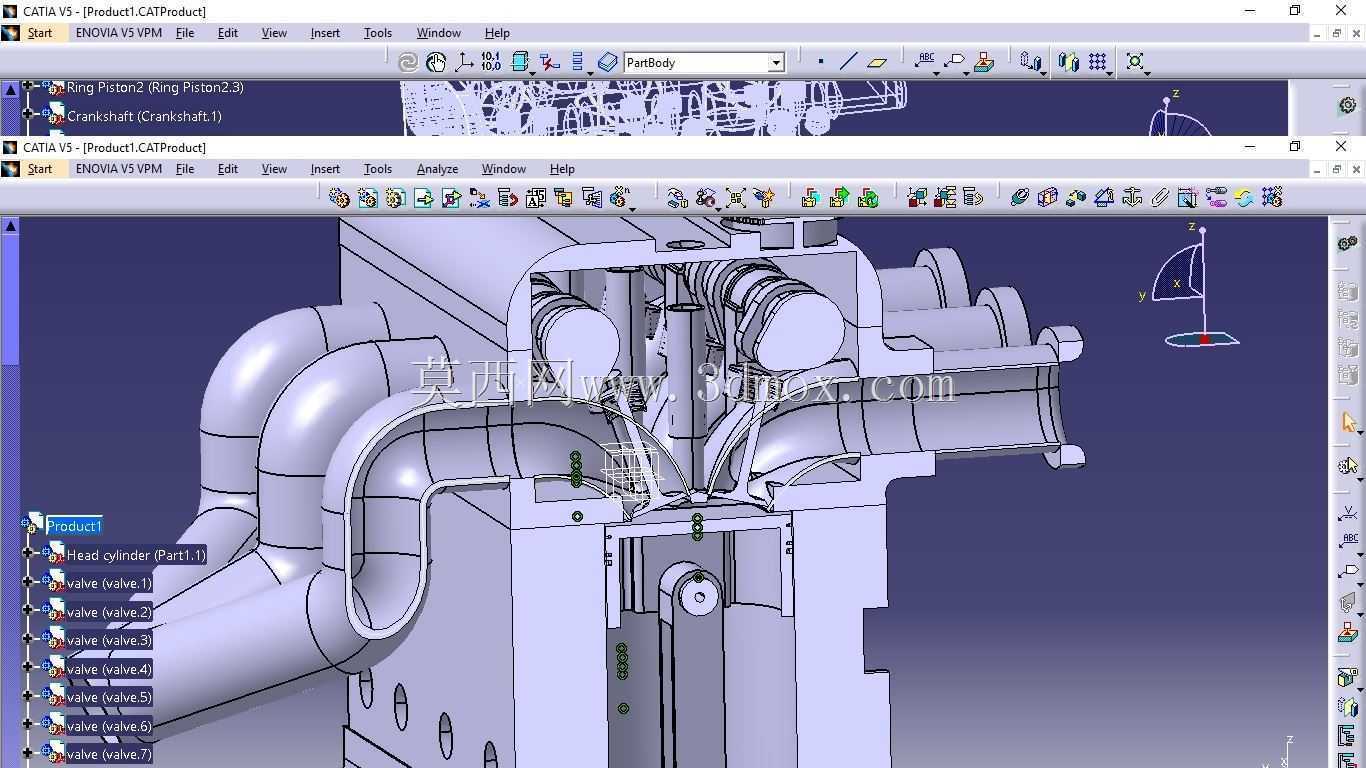This screenshot has width=1366, height=768.
Task: Expand the Head cylinder (Part1.1) node
Action: (28, 552)
